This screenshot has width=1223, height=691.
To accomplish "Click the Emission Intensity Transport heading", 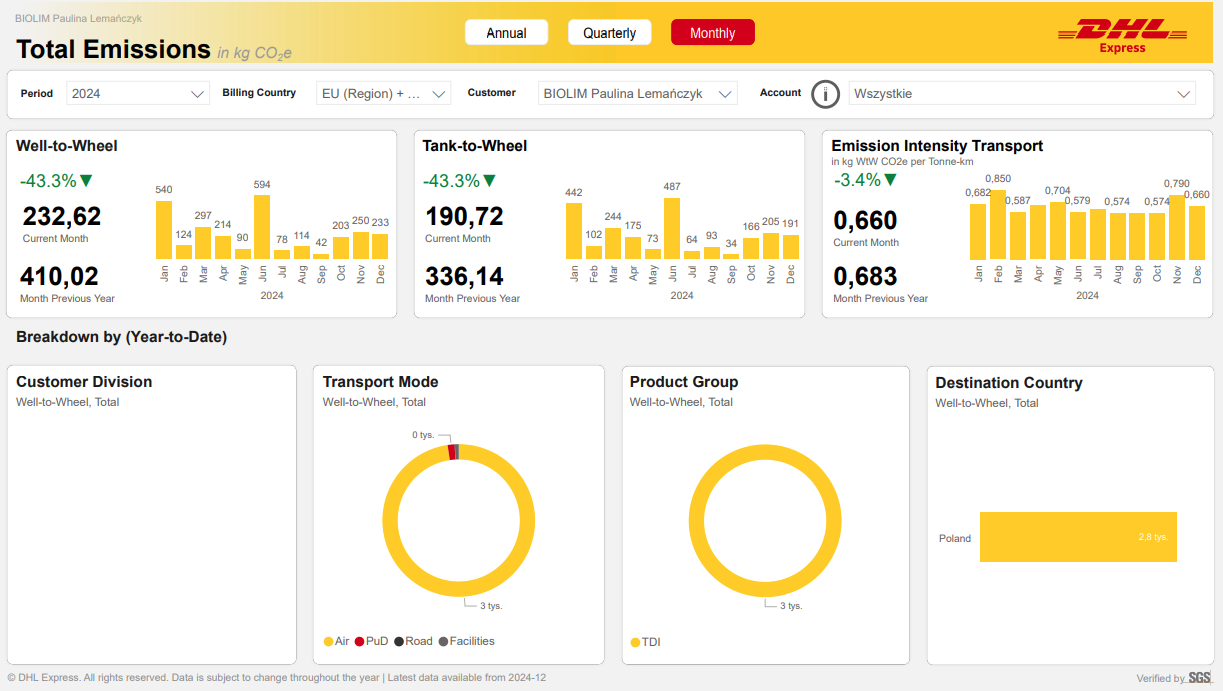I will [937, 146].
